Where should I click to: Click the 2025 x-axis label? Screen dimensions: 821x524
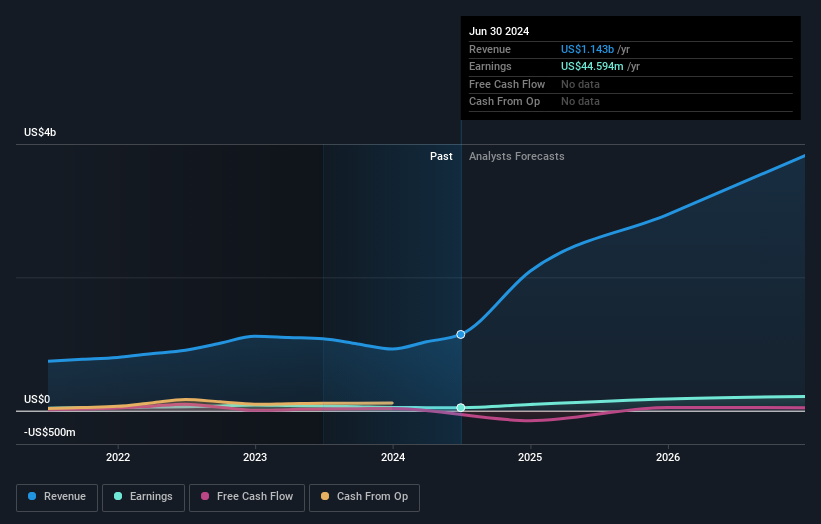[x=530, y=457]
